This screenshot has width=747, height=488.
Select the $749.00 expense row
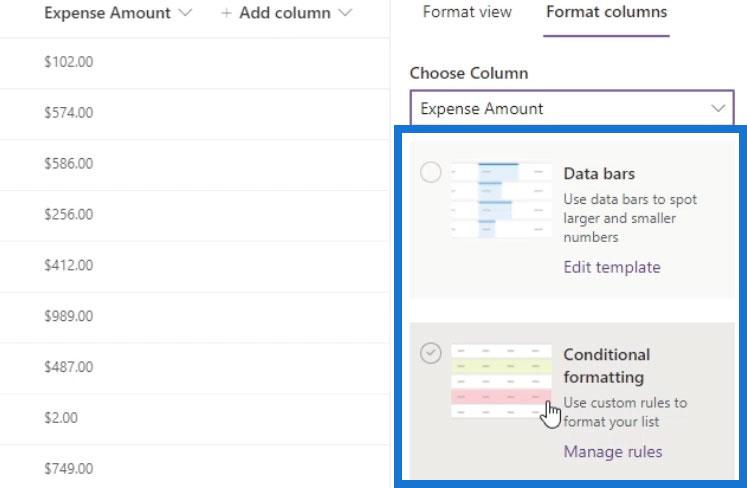point(195,467)
